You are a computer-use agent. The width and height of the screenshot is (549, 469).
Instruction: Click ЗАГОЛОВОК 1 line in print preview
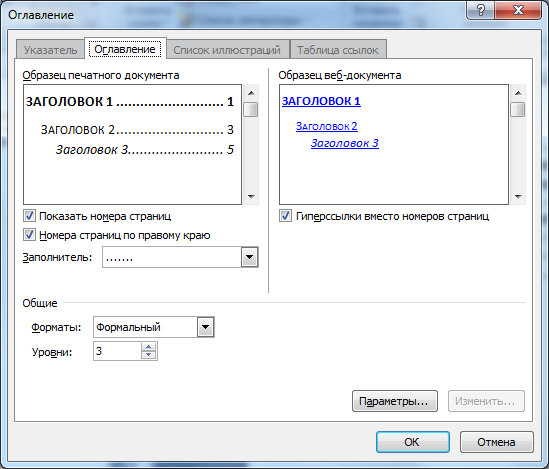[130, 102]
